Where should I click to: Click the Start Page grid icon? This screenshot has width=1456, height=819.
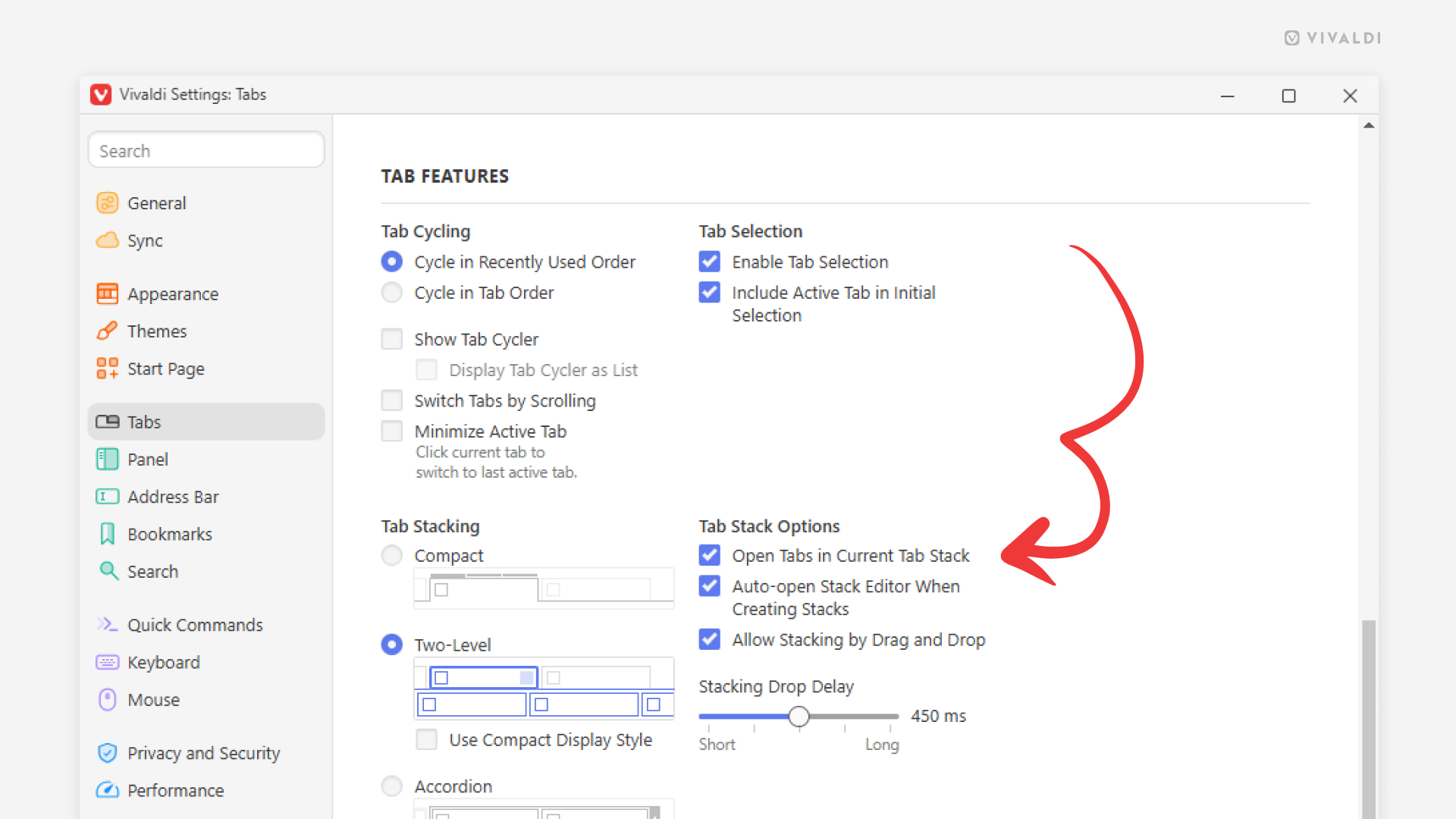coord(108,369)
